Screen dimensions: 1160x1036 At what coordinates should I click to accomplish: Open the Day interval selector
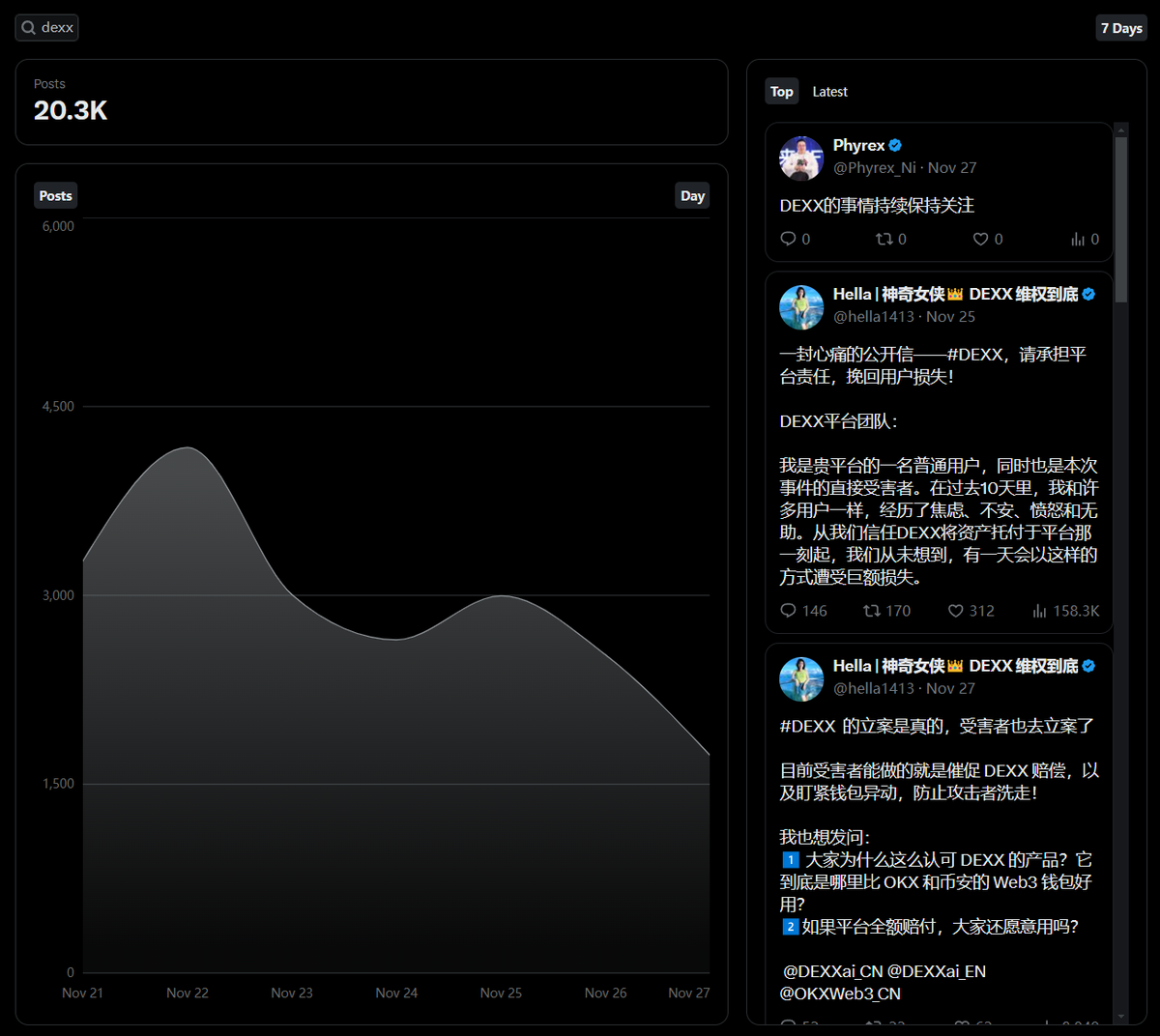692,196
